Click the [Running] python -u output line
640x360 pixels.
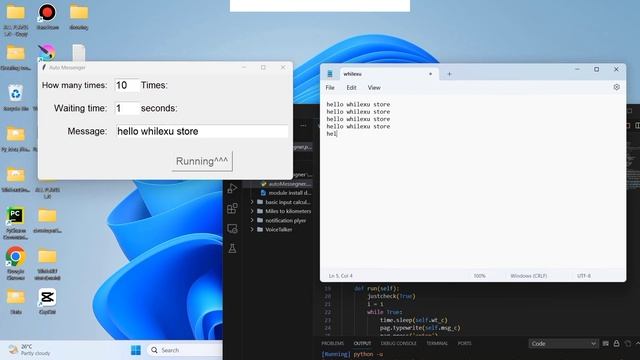[x=352, y=354]
